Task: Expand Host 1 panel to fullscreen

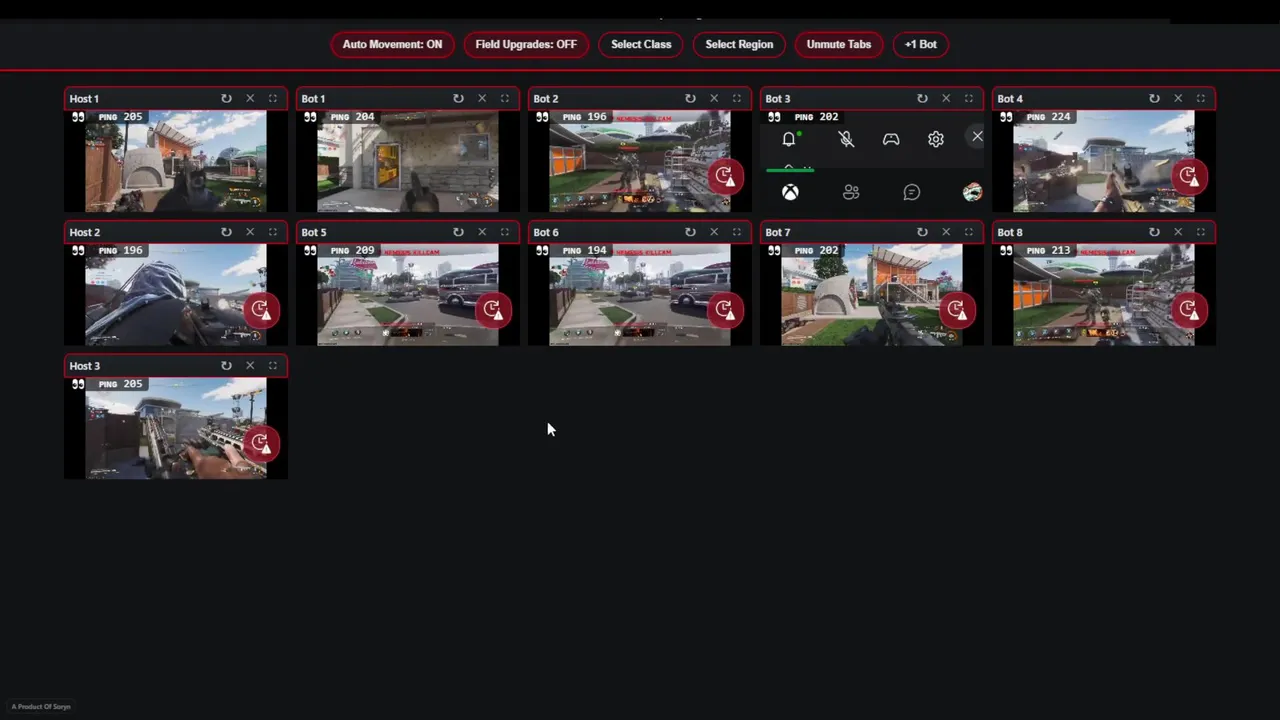Action: [273, 98]
